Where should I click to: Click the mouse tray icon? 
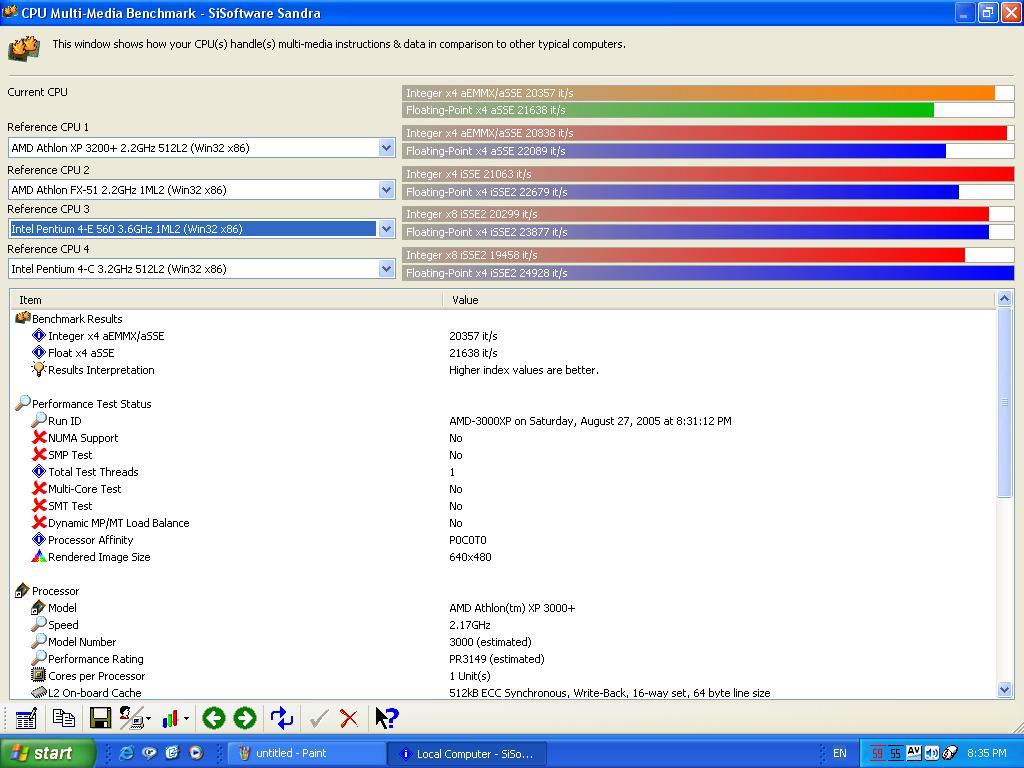(950, 753)
